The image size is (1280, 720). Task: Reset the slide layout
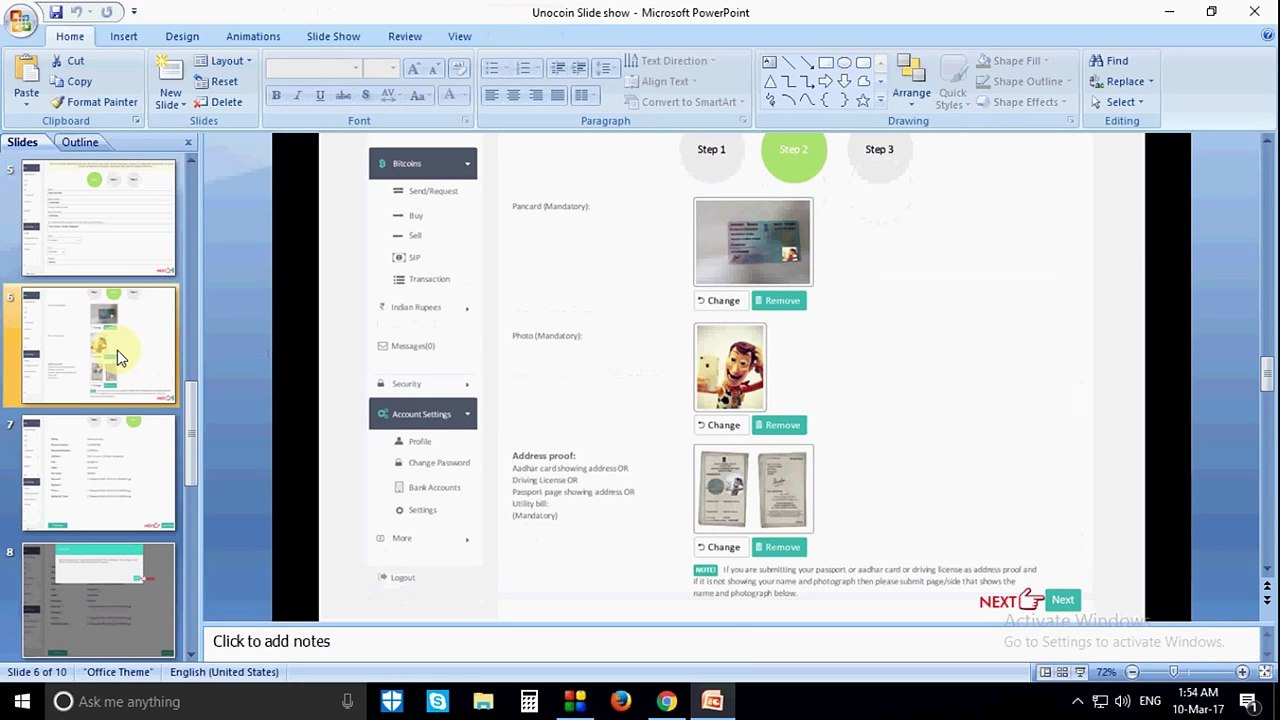click(215, 82)
